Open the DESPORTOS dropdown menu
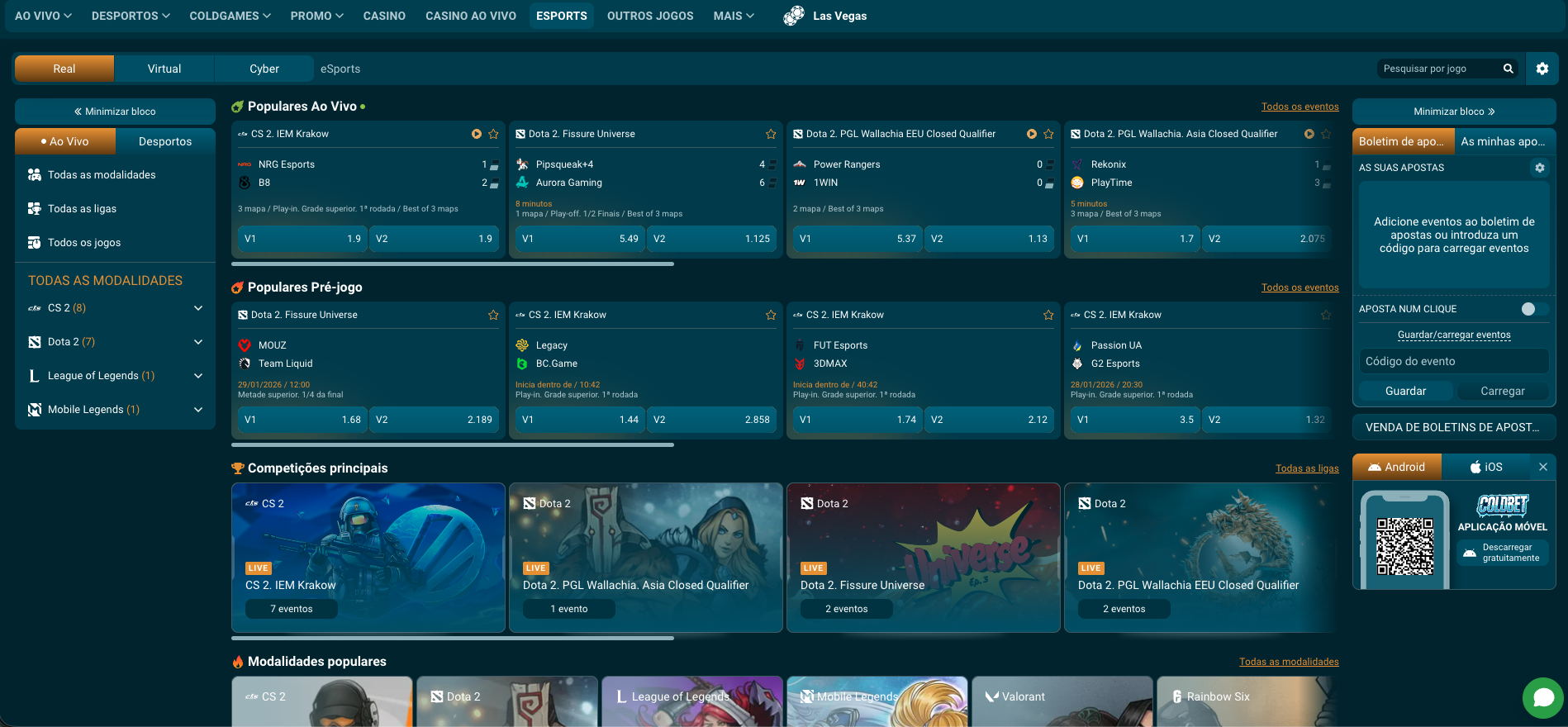This screenshot has height=727, width=1568. [x=131, y=16]
